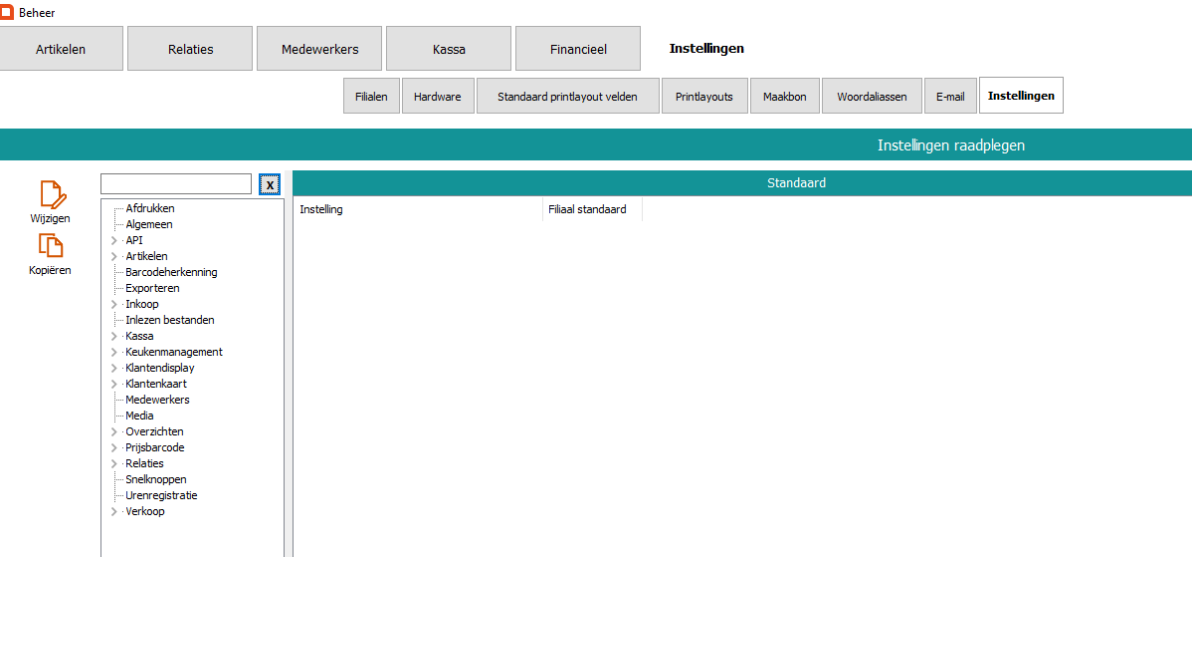Click the Kopiëren copy icon
Viewport: 1192px width, 645px height.
coord(51,246)
